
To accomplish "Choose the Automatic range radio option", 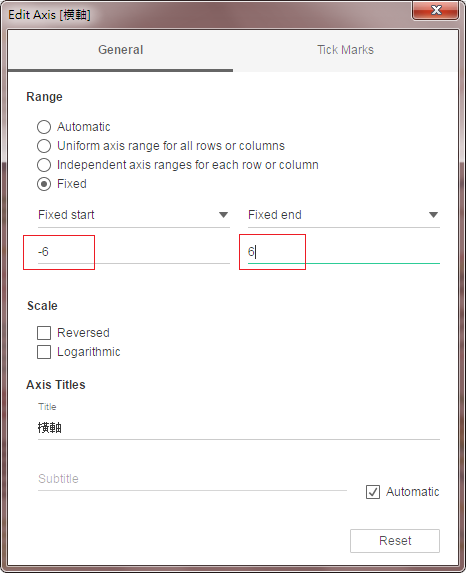I will pyautogui.click(x=44, y=127).
